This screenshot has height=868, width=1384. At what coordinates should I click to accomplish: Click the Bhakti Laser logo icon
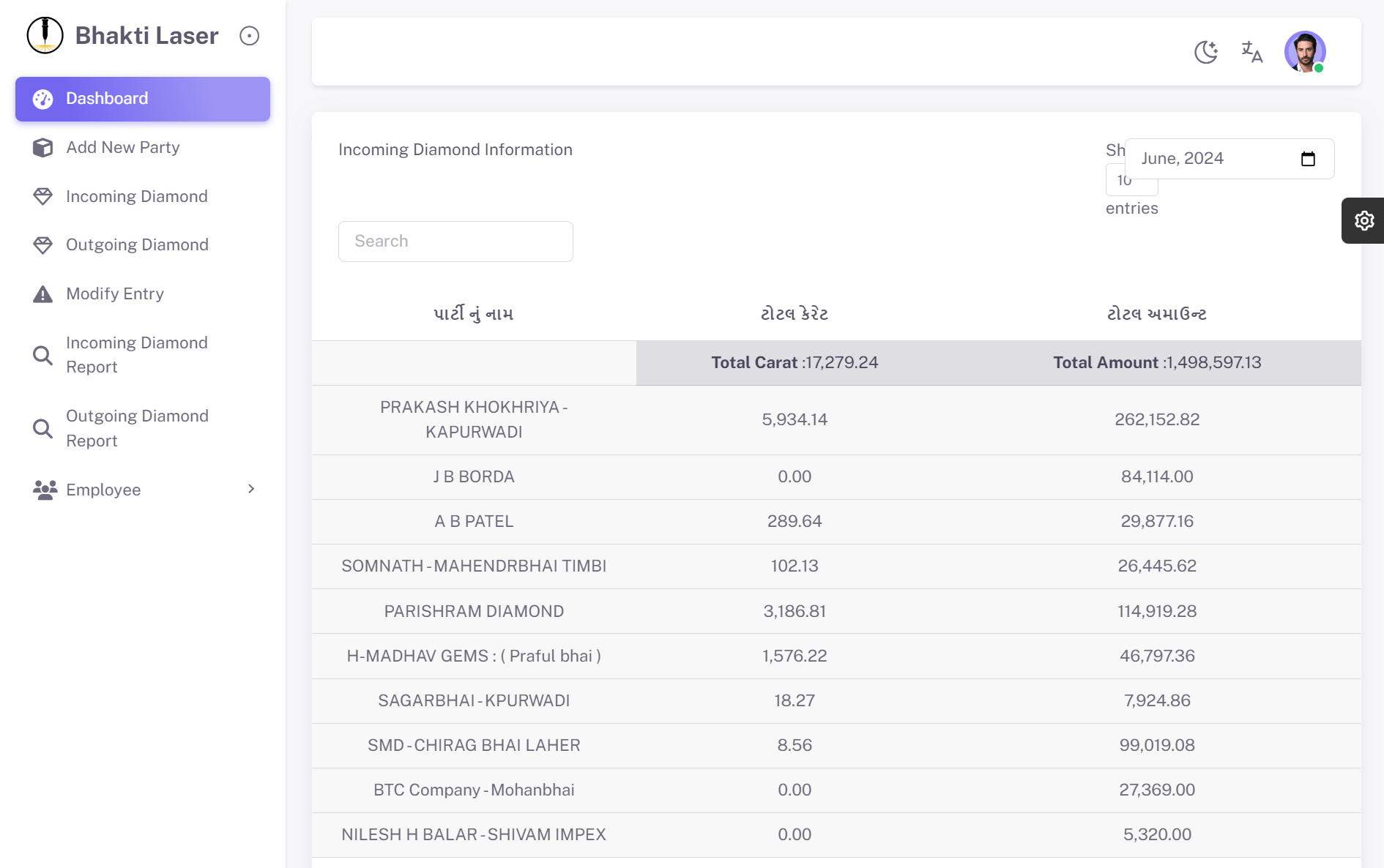(45, 35)
